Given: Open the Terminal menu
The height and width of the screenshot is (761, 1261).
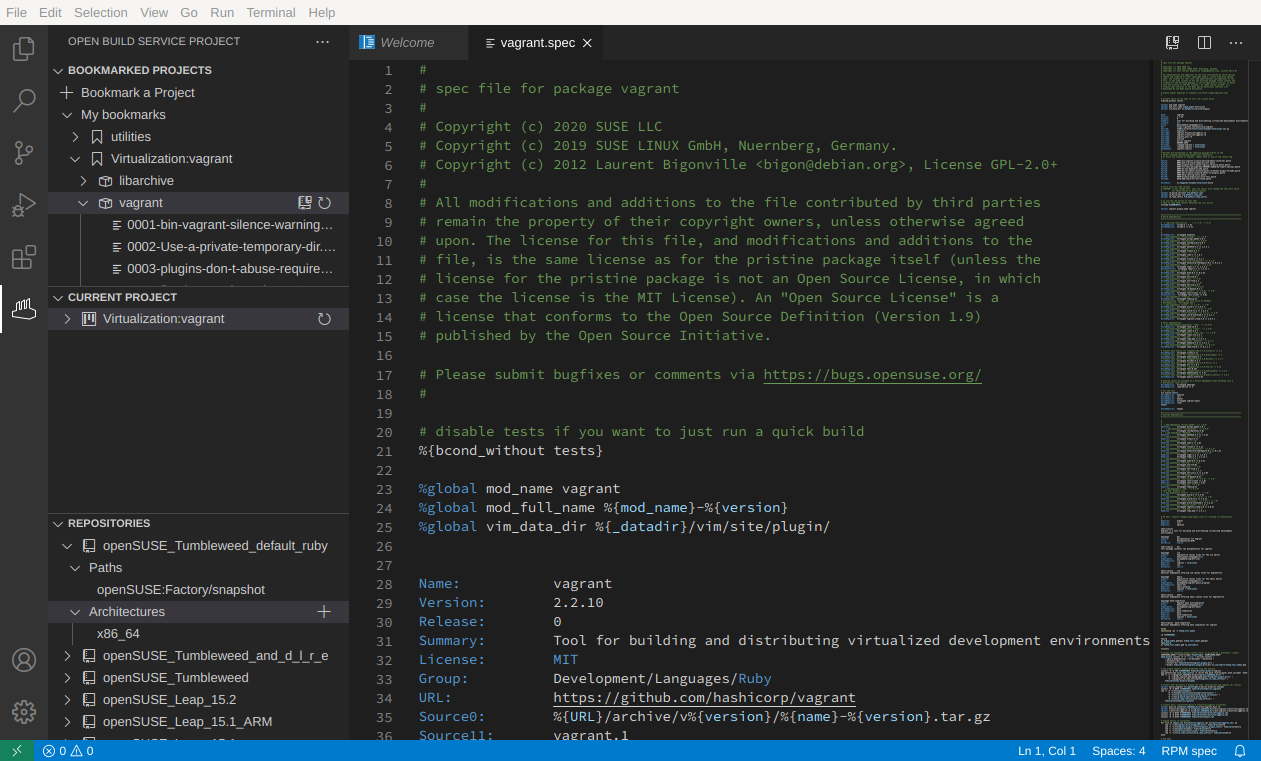Looking at the screenshot, I should (x=270, y=12).
